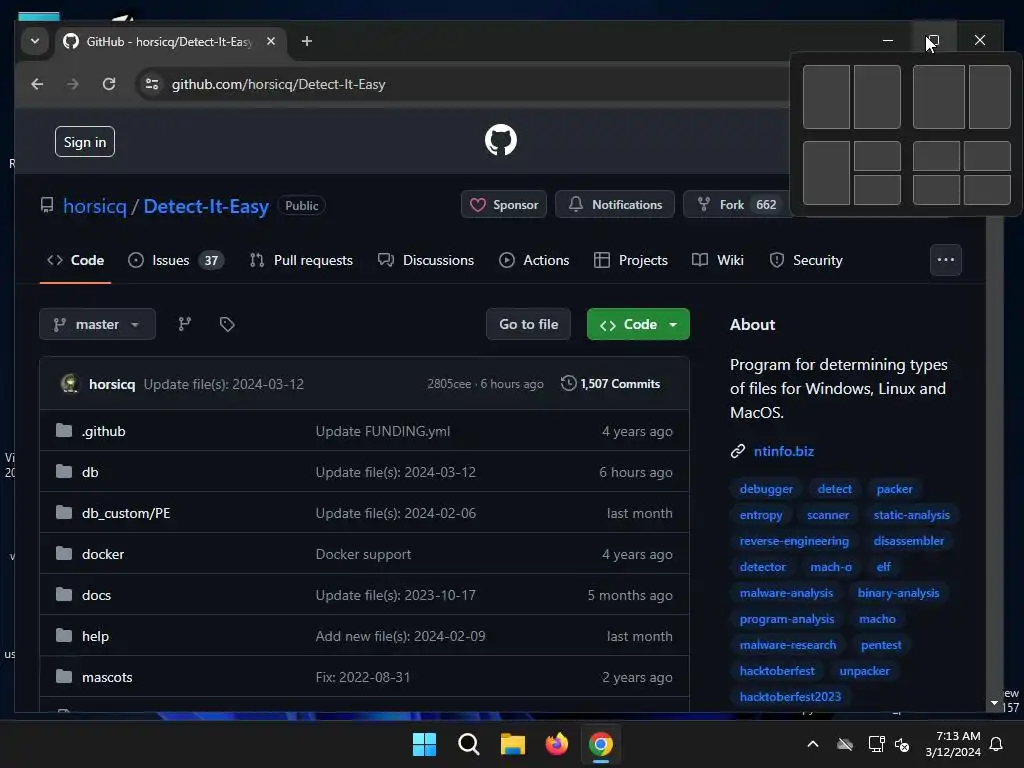Click the page scrollbar down arrow
Viewport: 1024px width, 768px height.
click(x=994, y=703)
